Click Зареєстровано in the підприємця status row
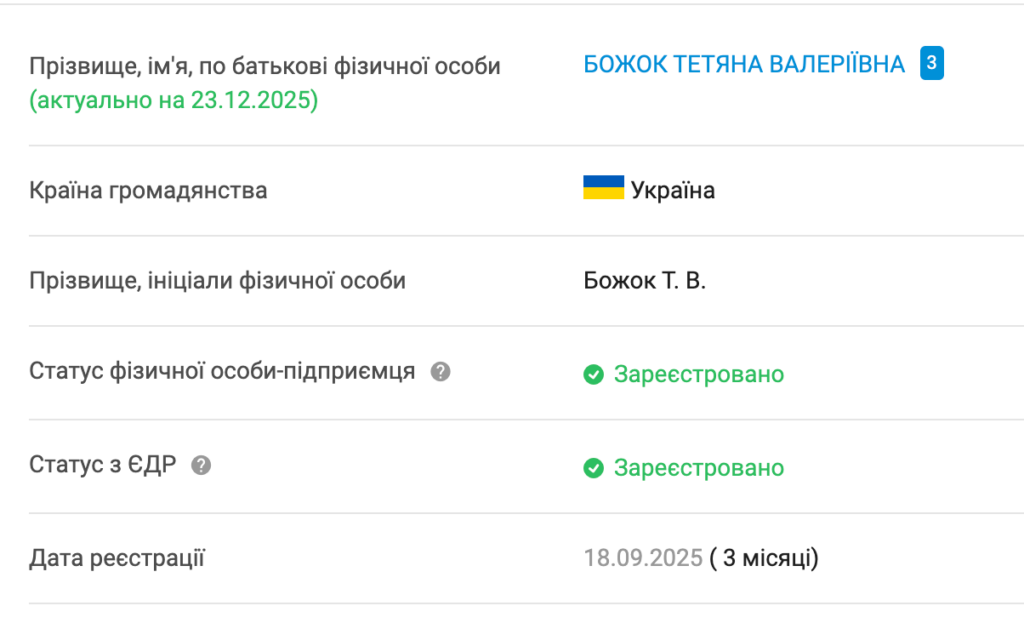This screenshot has width=1024, height=623. [x=699, y=375]
